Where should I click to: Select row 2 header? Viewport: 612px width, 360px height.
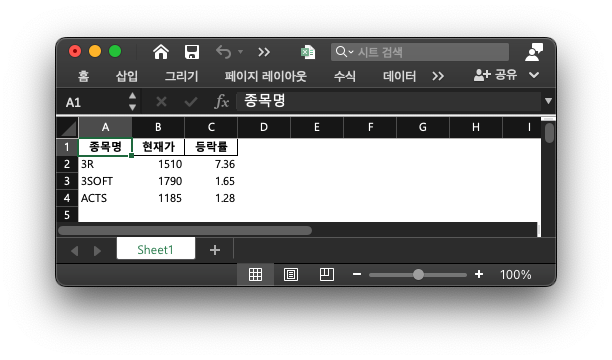tap(67, 164)
